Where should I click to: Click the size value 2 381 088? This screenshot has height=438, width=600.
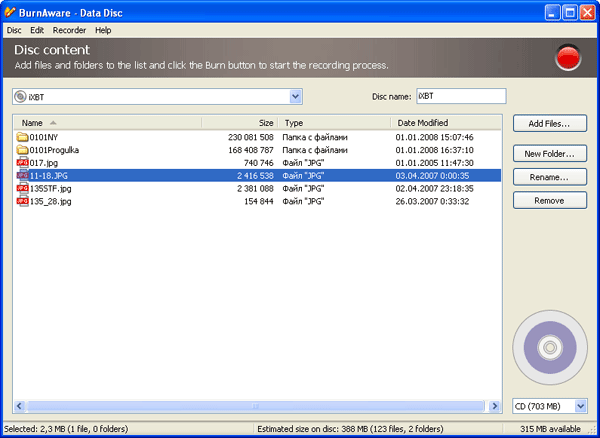(x=255, y=189)
